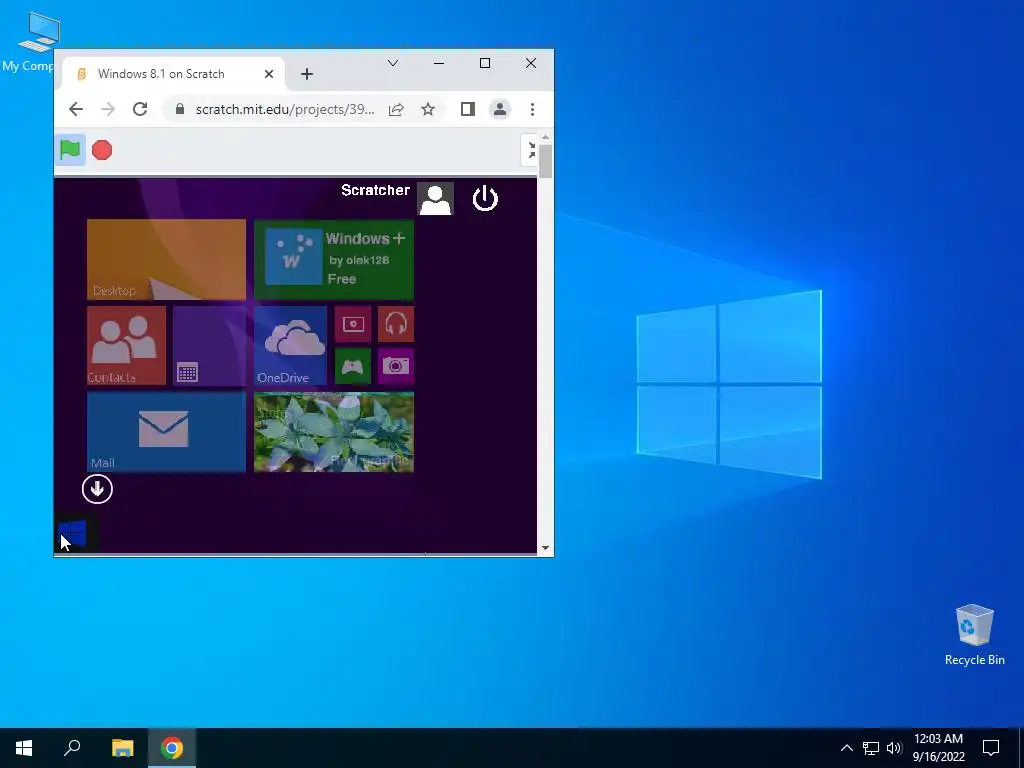Open a new Chrome tab
1024x768 pixels.
tap(307, 74)
